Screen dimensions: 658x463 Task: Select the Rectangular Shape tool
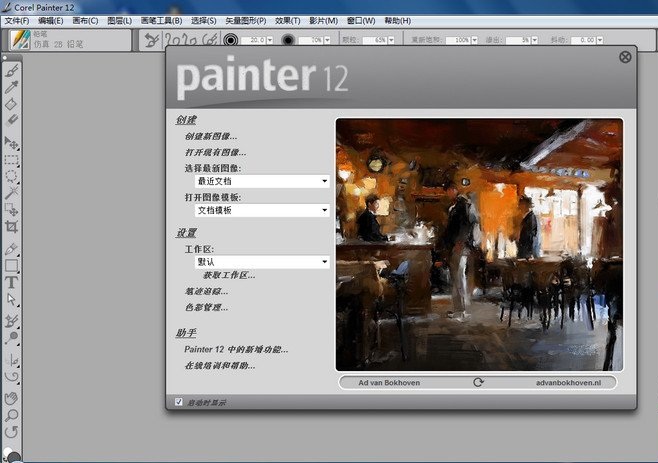tap(11, 266)
